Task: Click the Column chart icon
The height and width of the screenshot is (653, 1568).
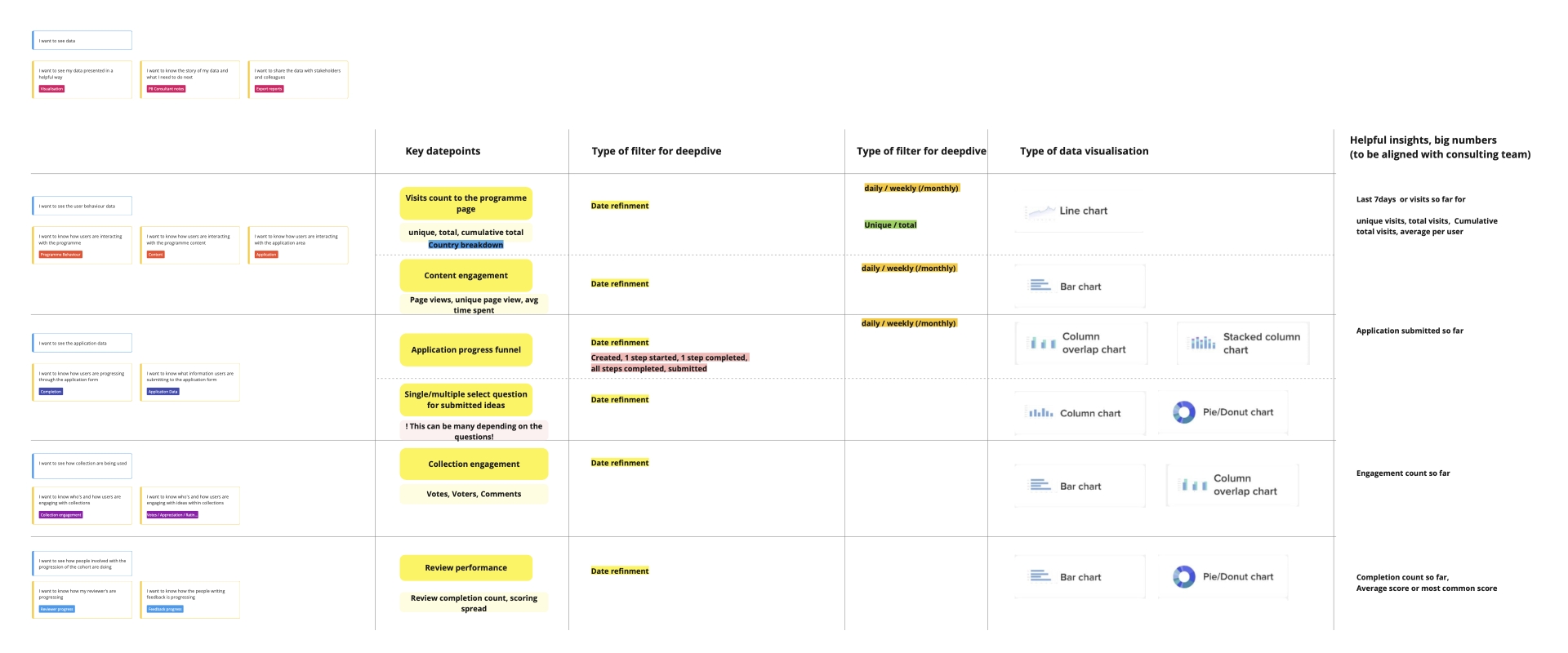Action: tap(1040, 413)
